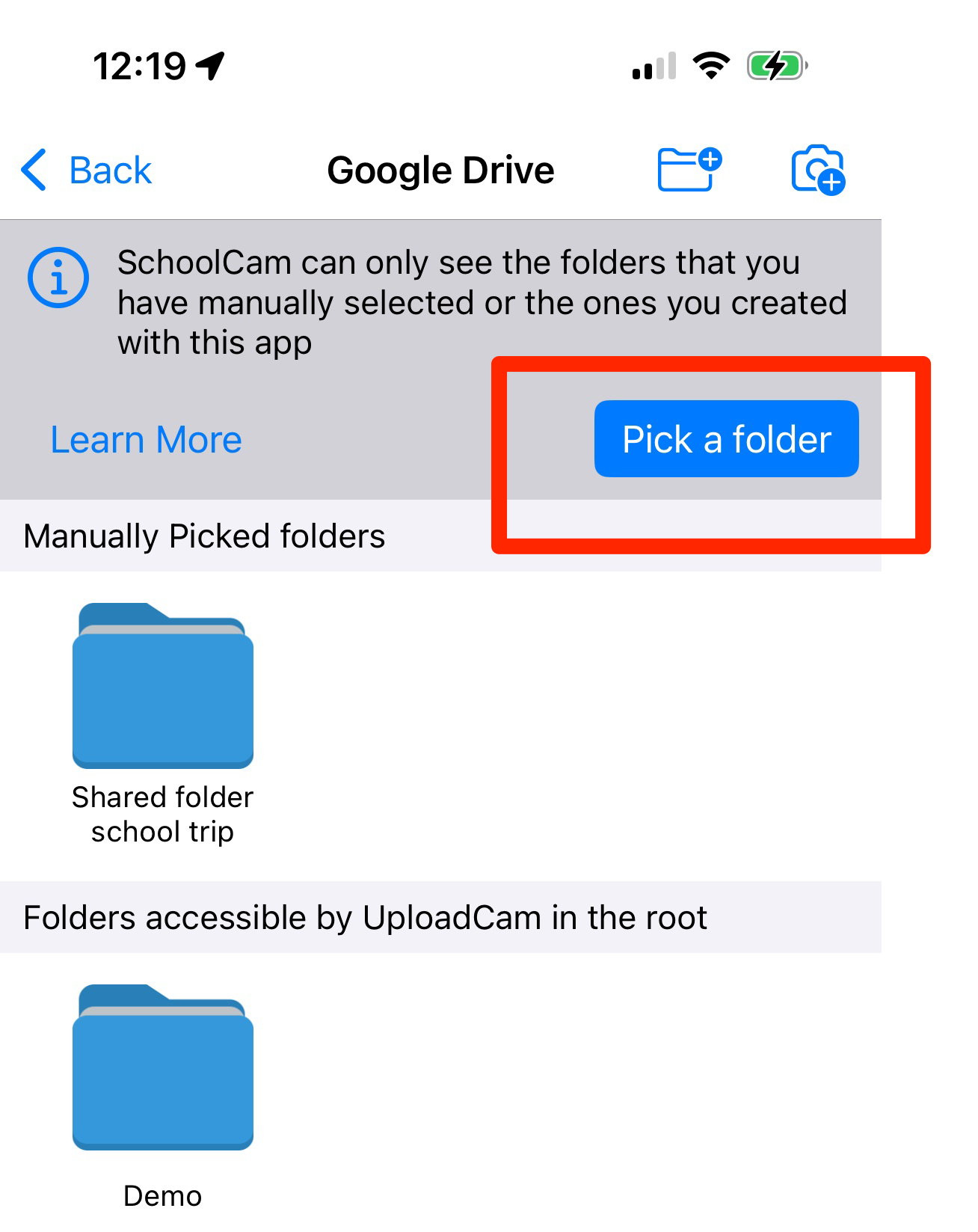Tap the blue info circle icon
The image size is (978, 1232).
[58, 278]
